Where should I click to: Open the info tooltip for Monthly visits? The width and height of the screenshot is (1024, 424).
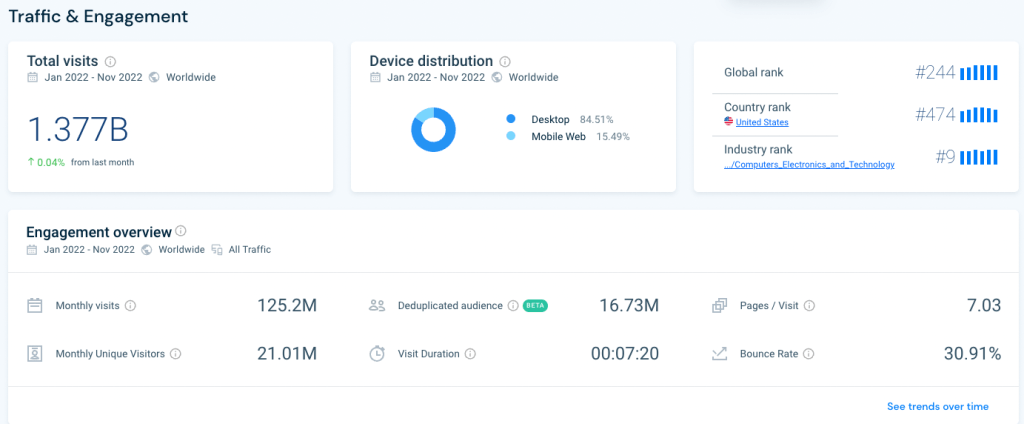(131, 305)
